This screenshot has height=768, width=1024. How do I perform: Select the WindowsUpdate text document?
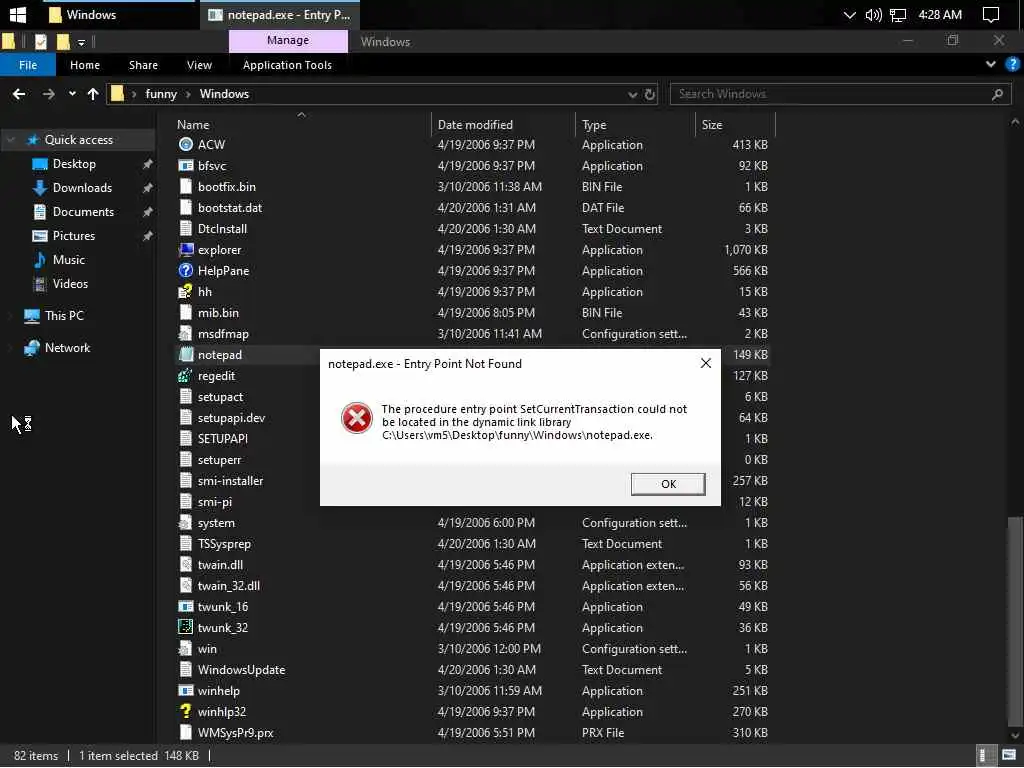tap(241, 670)
